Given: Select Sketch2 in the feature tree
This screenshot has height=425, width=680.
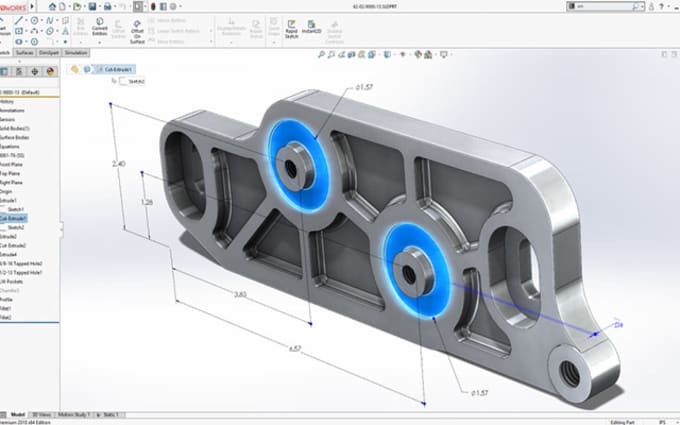Looking at the screenshot, I should (16, 228).
